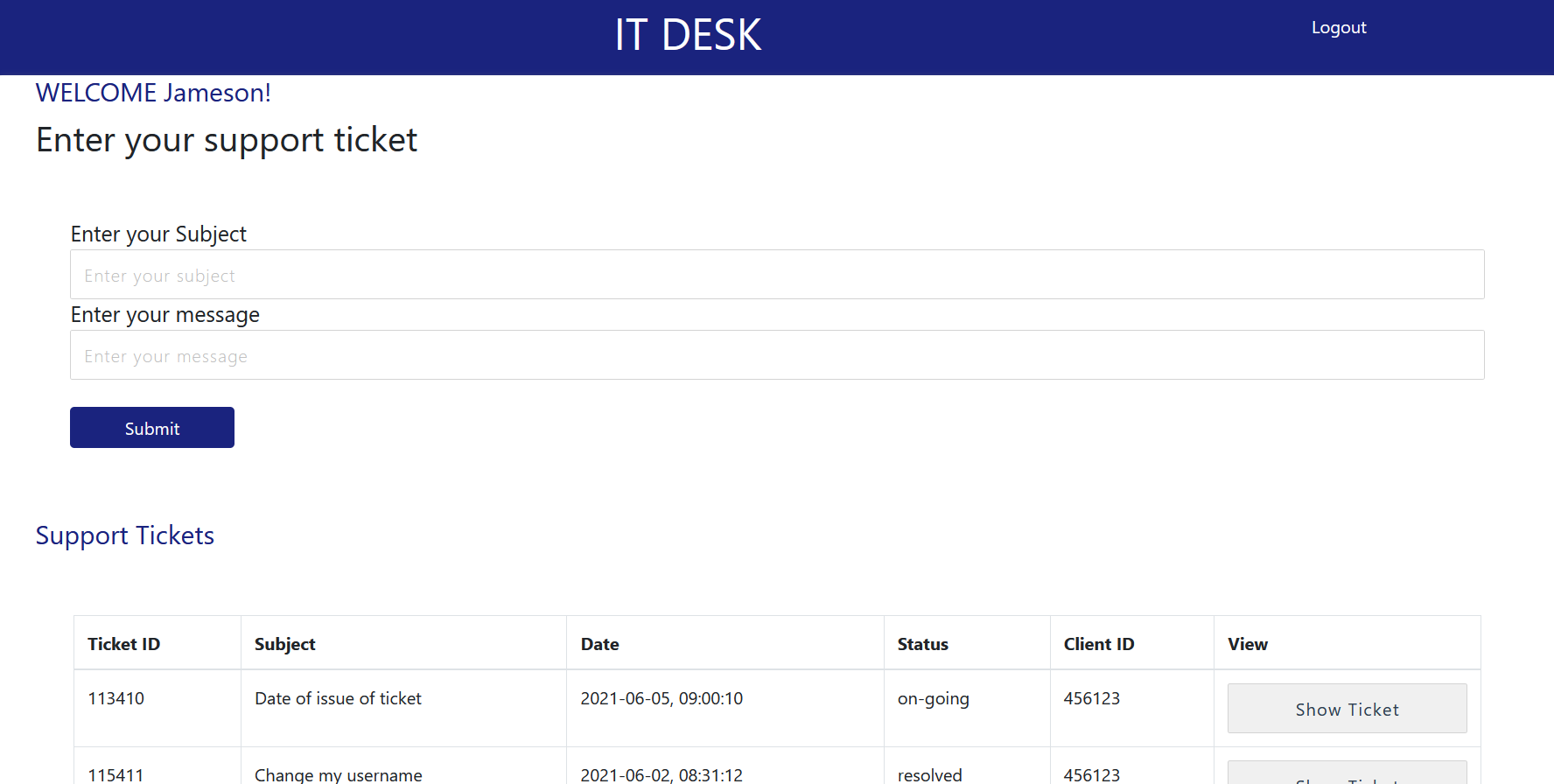Select date cell 2021-06-05, 09:00:10
Viewport: 1554px width, 784px height.
tap(661, 698)
